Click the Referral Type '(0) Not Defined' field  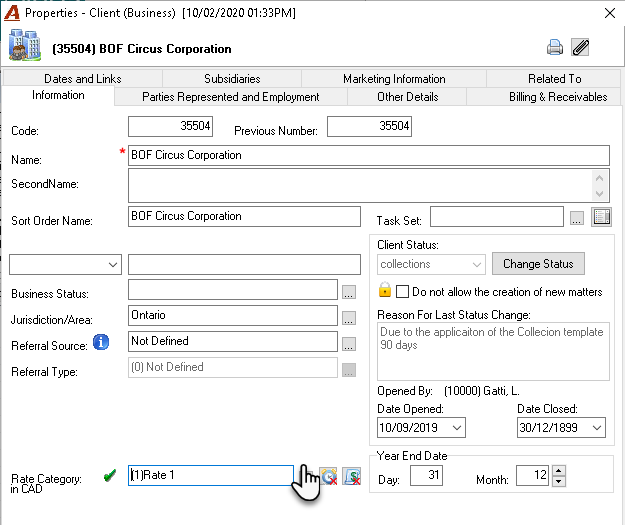pos(233,367)
